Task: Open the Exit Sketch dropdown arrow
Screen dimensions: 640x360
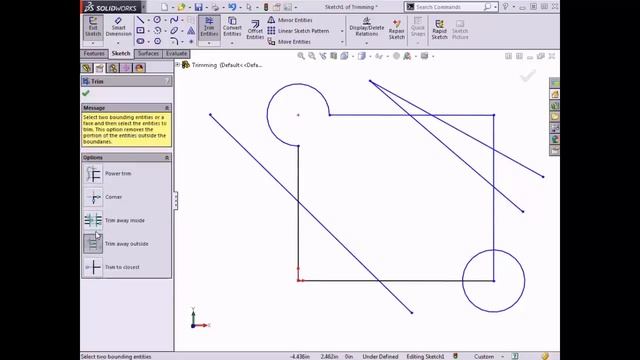Action: pos(93,43)
